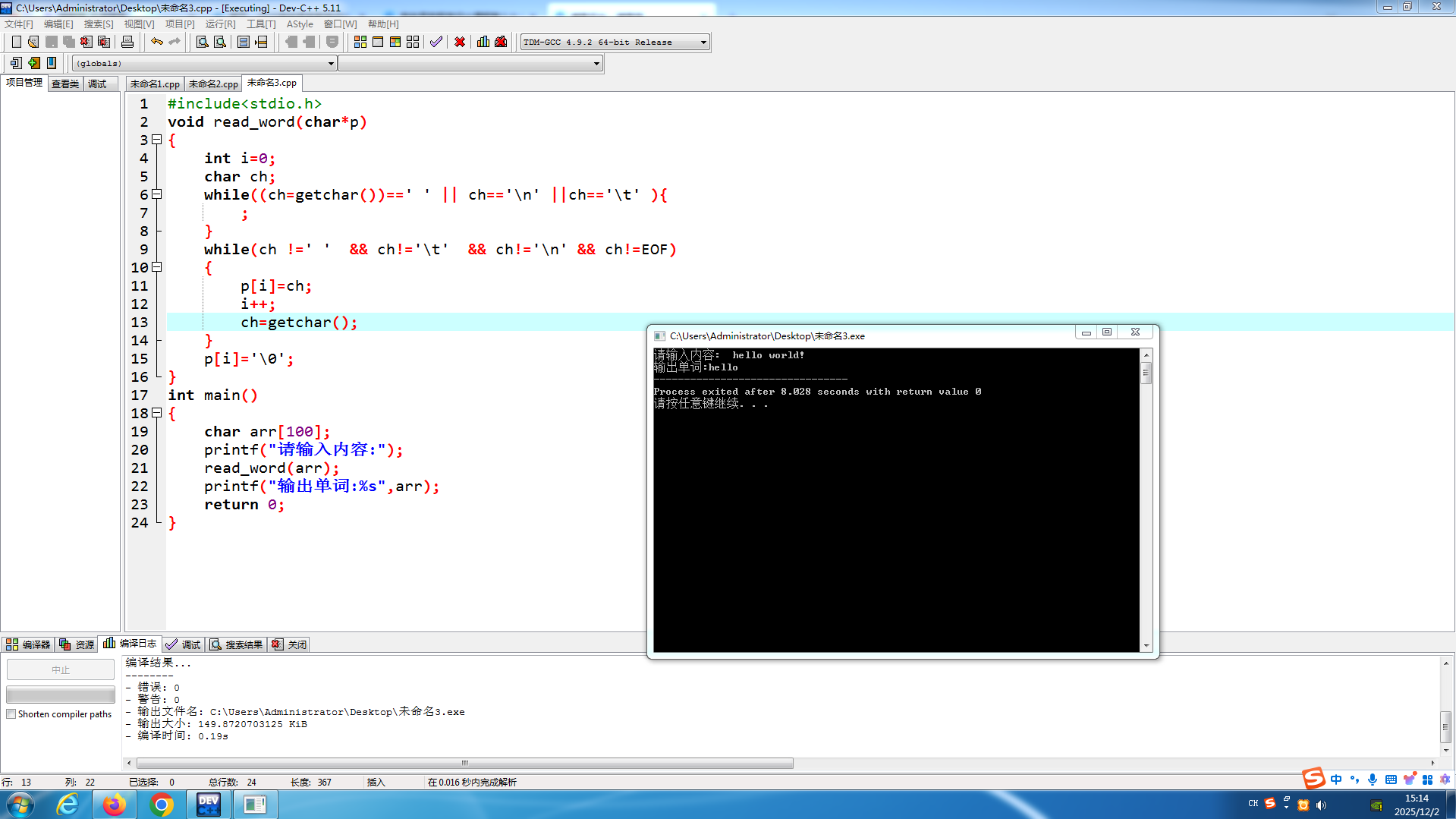Click the Close file toolbar icon
The width and height of the screenshot is (1456, 819).
coord(86,42)
